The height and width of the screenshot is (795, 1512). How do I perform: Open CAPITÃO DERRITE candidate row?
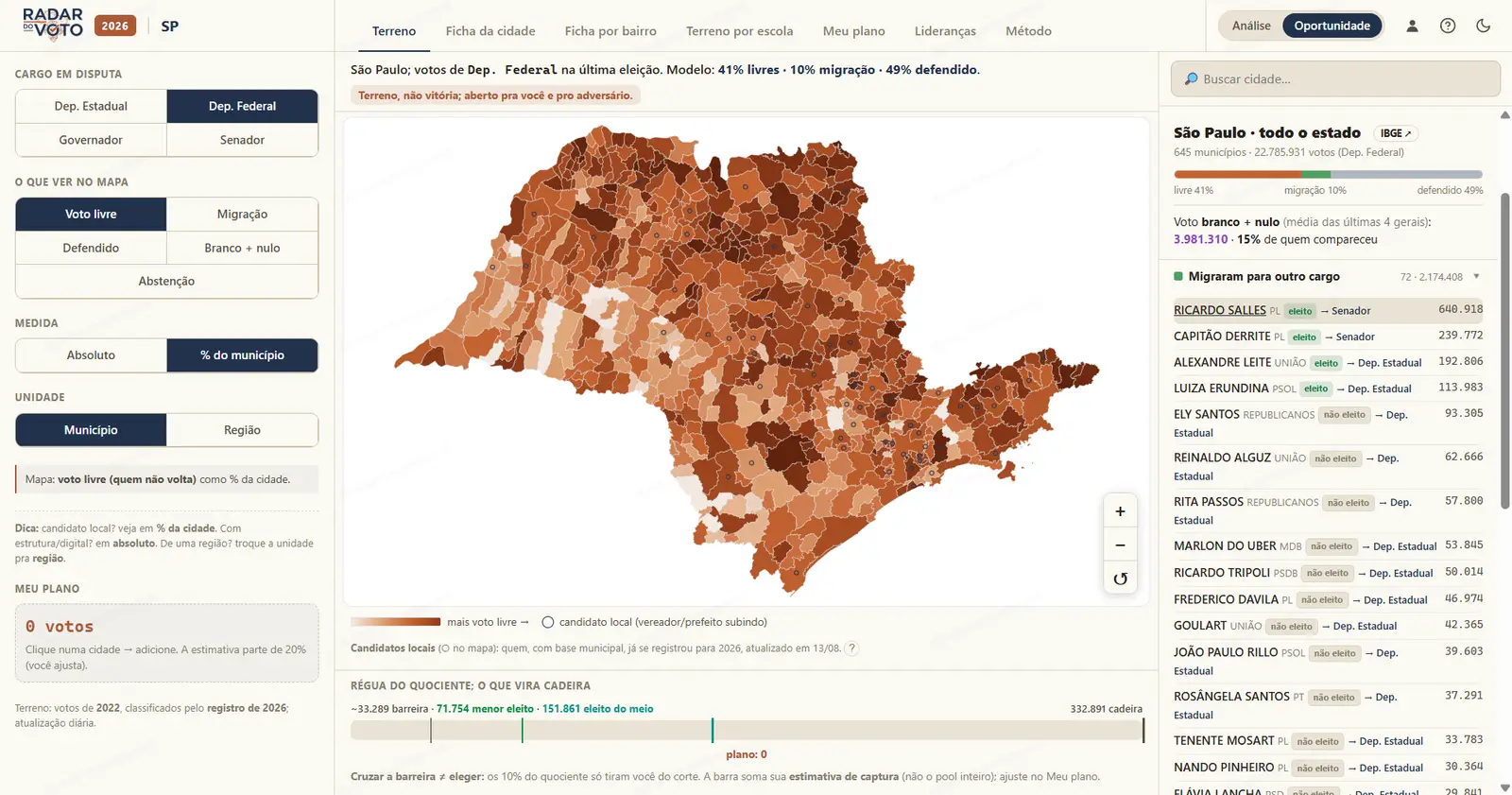[x=1328, y=337]
